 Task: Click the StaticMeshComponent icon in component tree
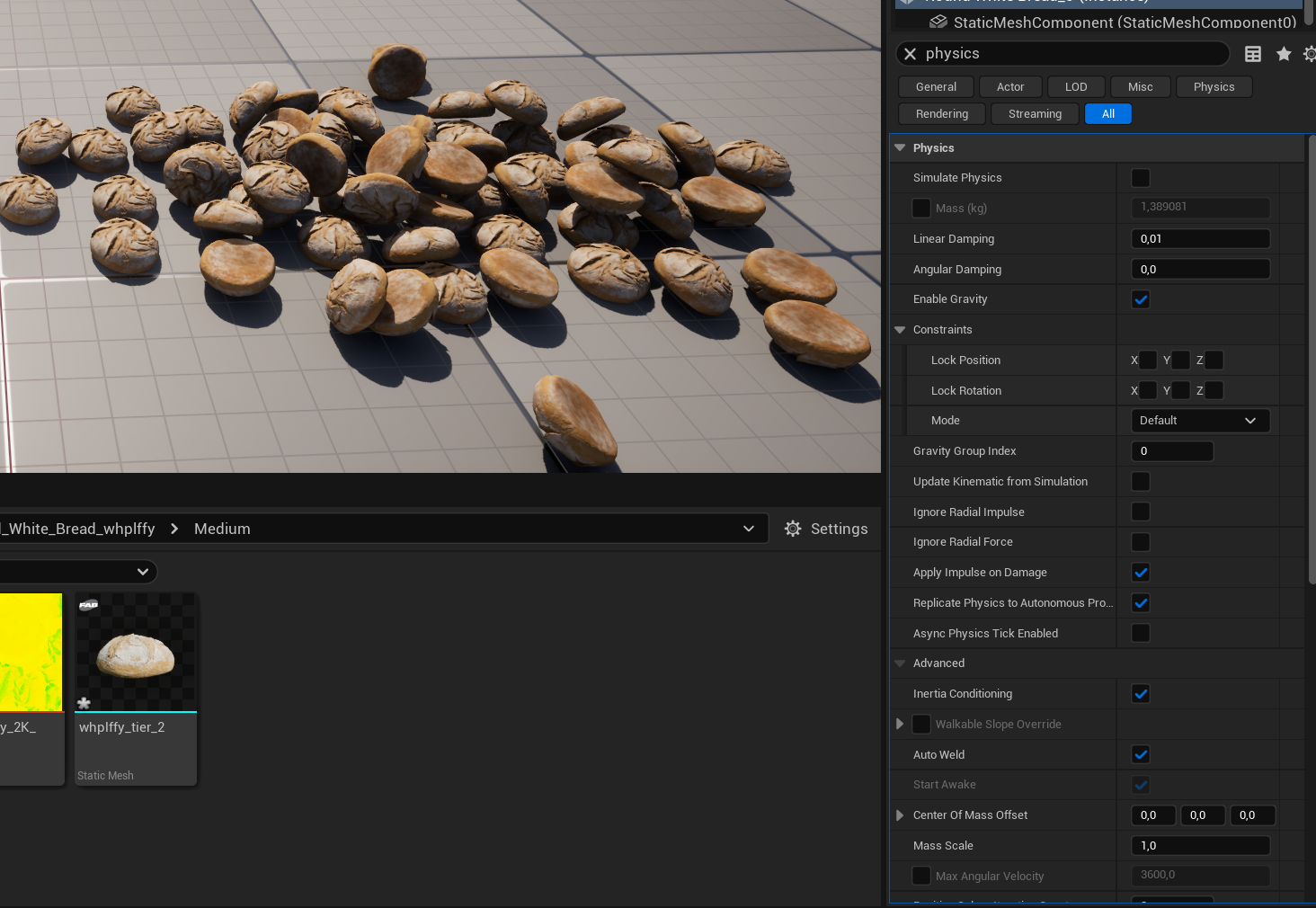[x=938, y=22]
